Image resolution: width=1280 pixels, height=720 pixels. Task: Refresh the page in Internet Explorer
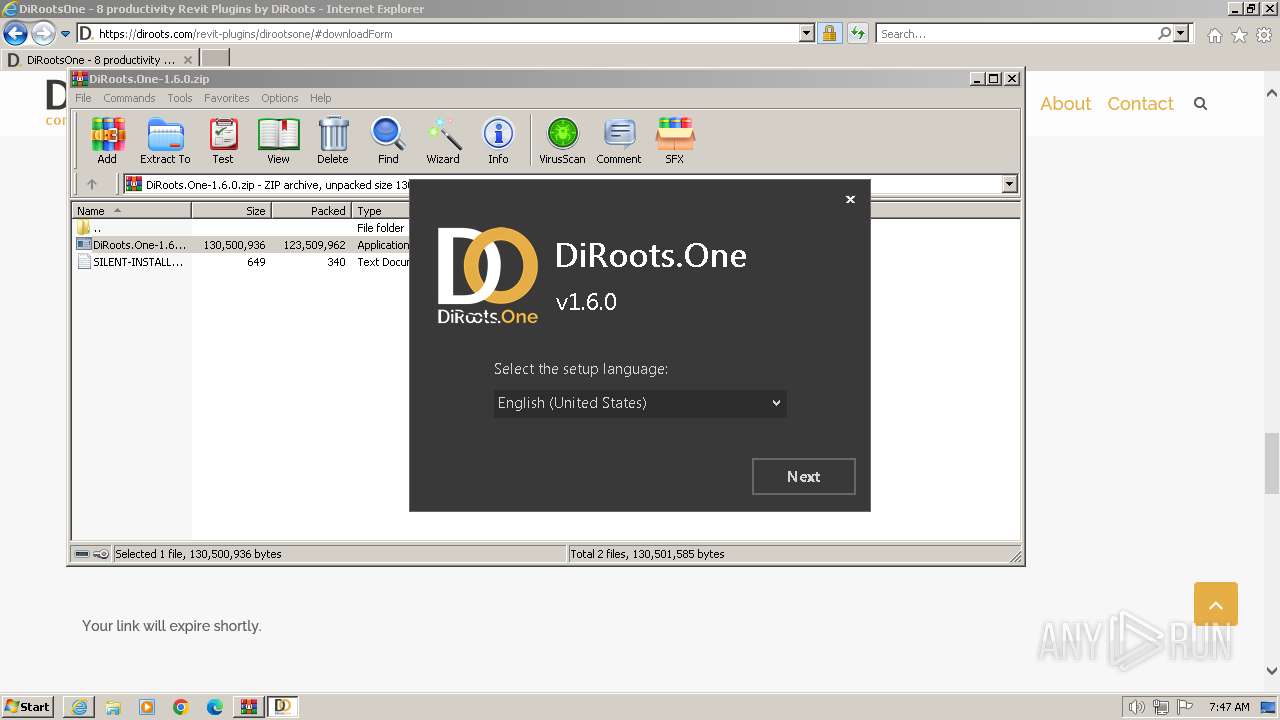pos(857,33)
